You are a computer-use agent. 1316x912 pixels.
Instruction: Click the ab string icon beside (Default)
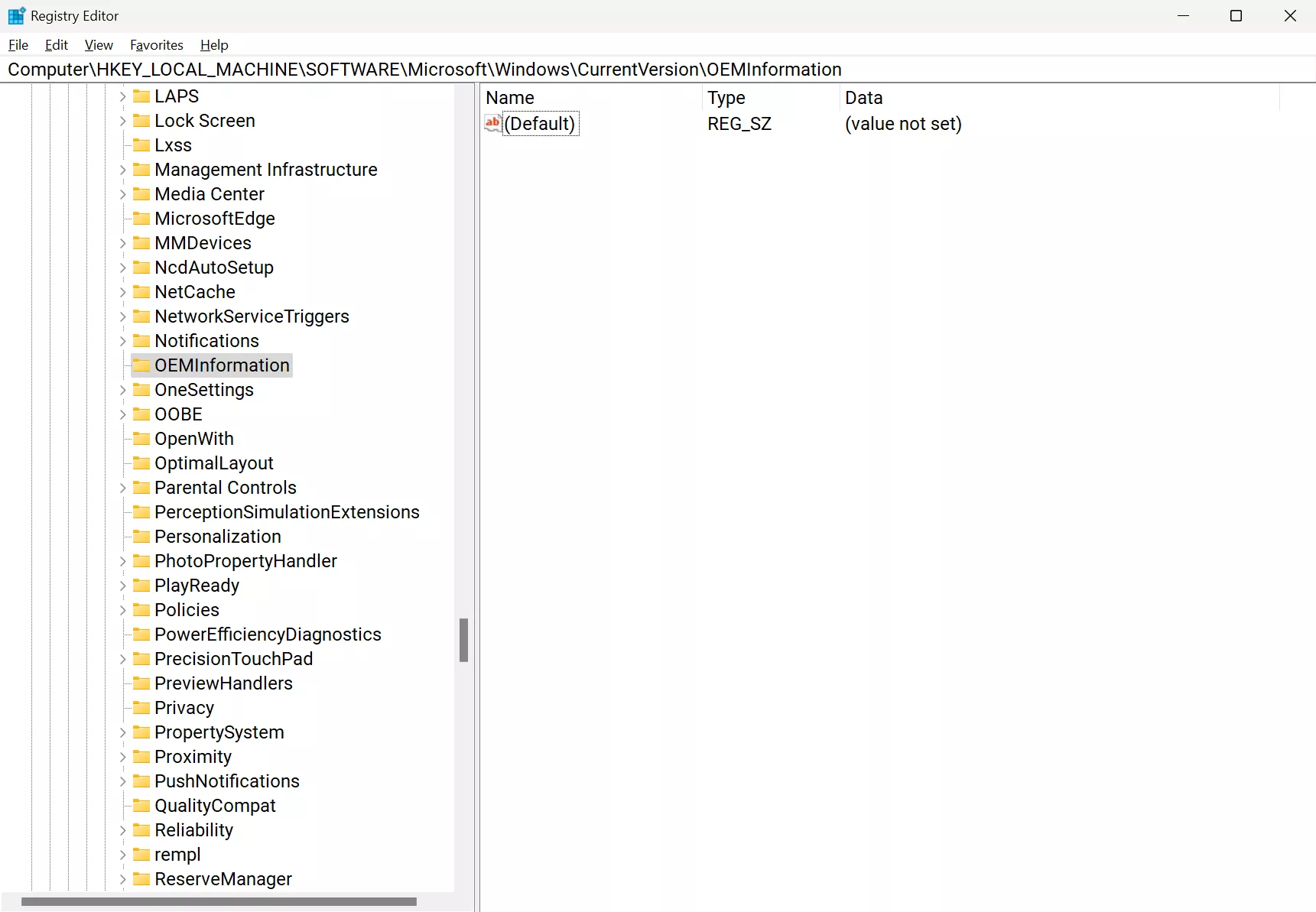pyautogui.click(x=493, y=123)
